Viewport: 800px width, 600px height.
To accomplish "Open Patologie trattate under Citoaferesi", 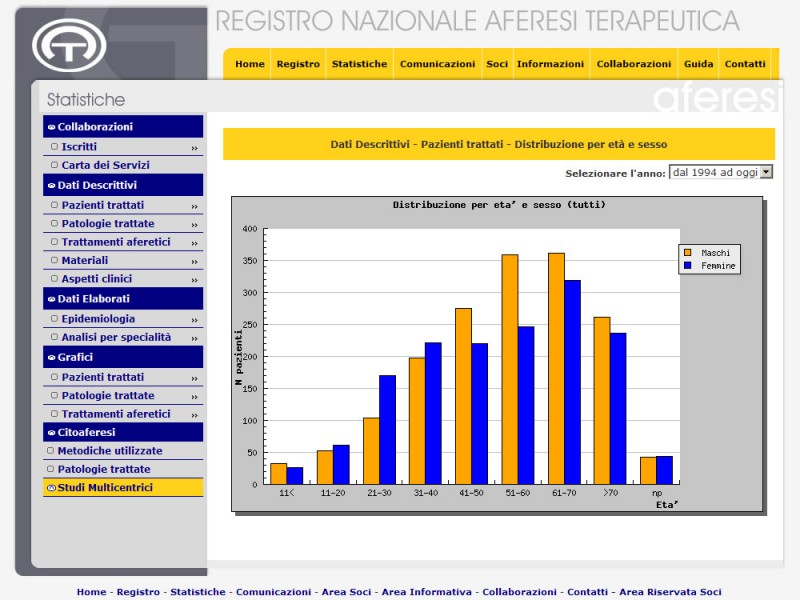I will [x=104, y=469].
